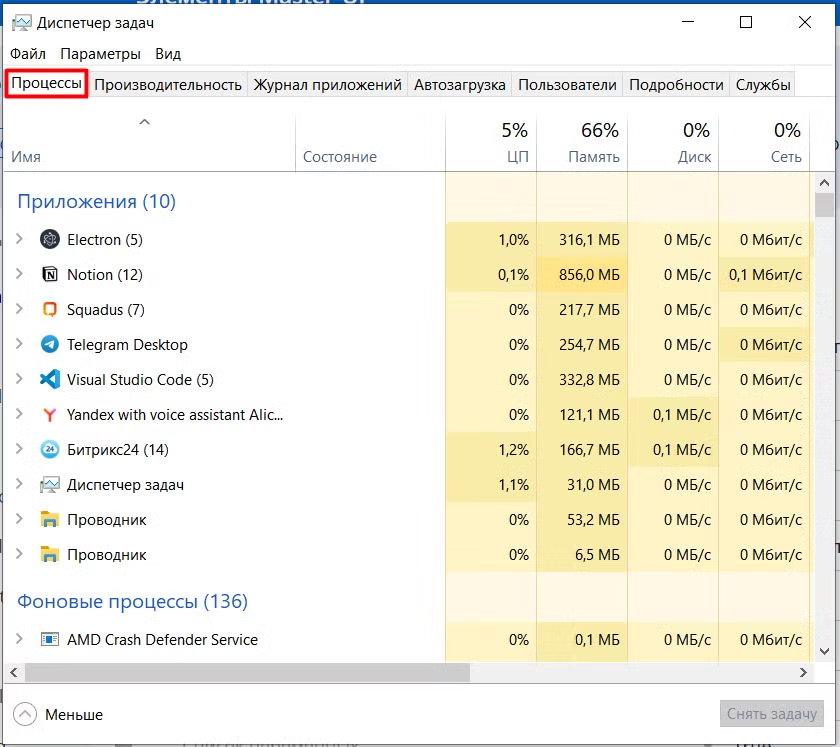Click the second Проводник icon (6,5 МБ)
This screenshot has width=840, height=747.
click(50, 554)
